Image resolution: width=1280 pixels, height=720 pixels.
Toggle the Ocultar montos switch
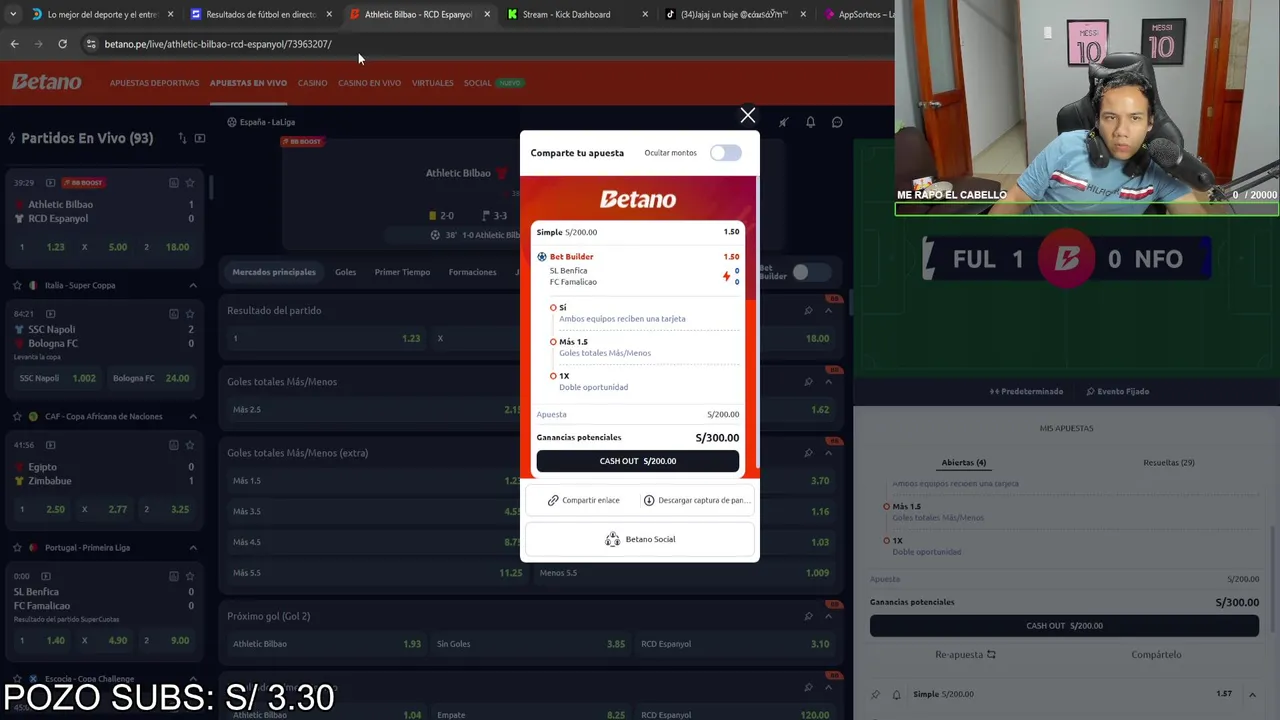[x=726, y=153]
